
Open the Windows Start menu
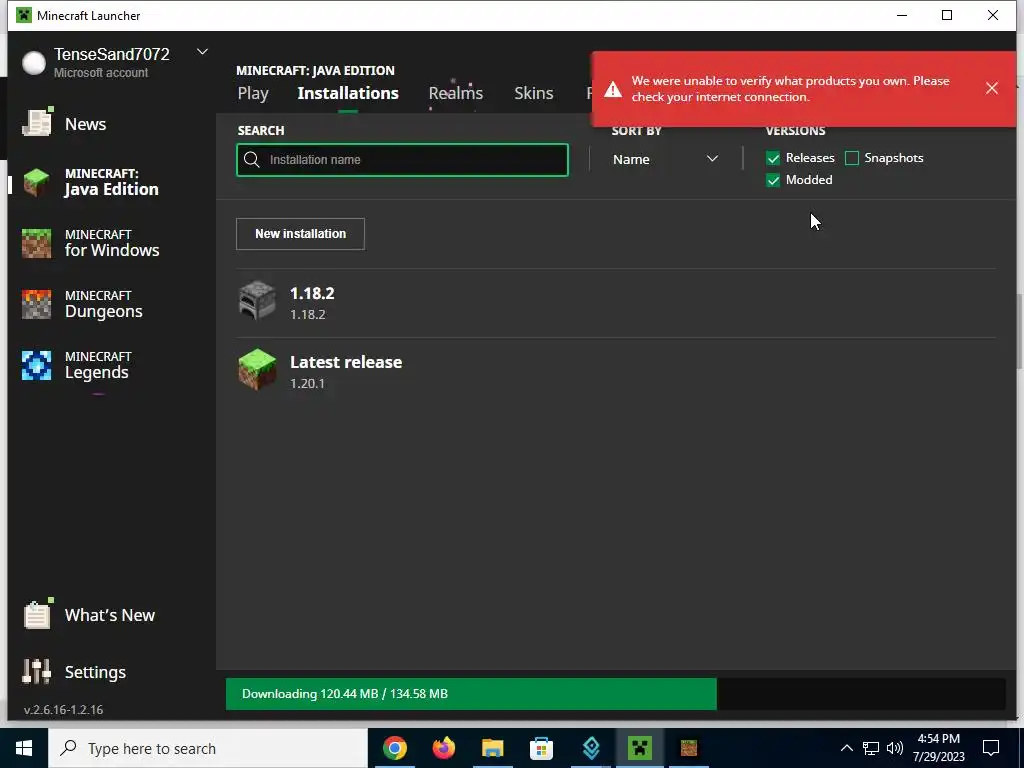coord(24,748)
